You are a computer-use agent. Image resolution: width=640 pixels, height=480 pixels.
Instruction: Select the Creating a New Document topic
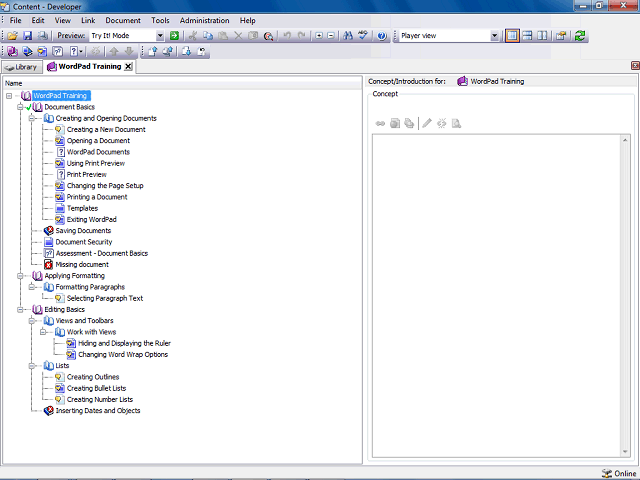pos(106,129)
